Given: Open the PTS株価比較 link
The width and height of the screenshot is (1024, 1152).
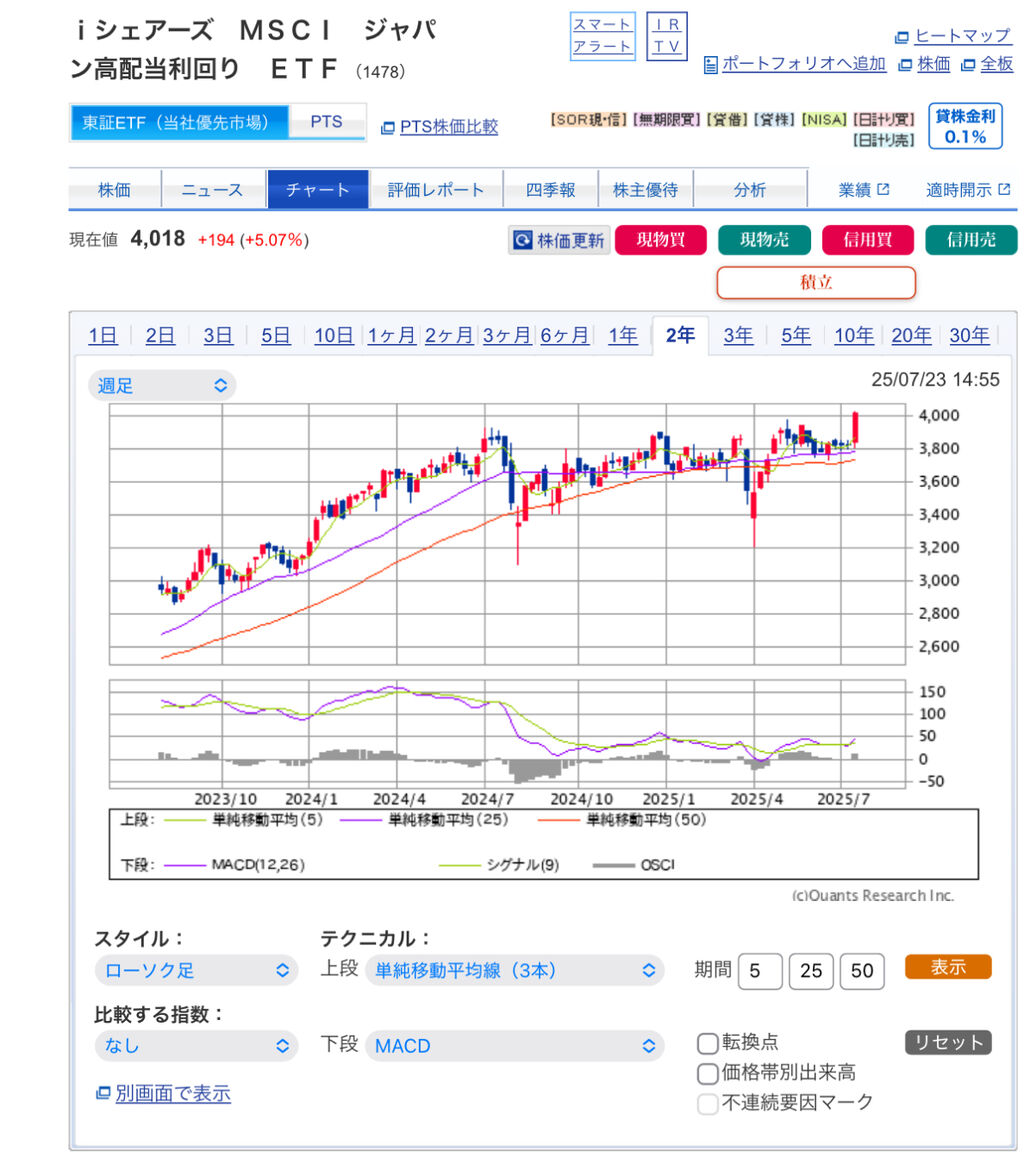Looking at the screenshot, I should [x=449, y=127].
